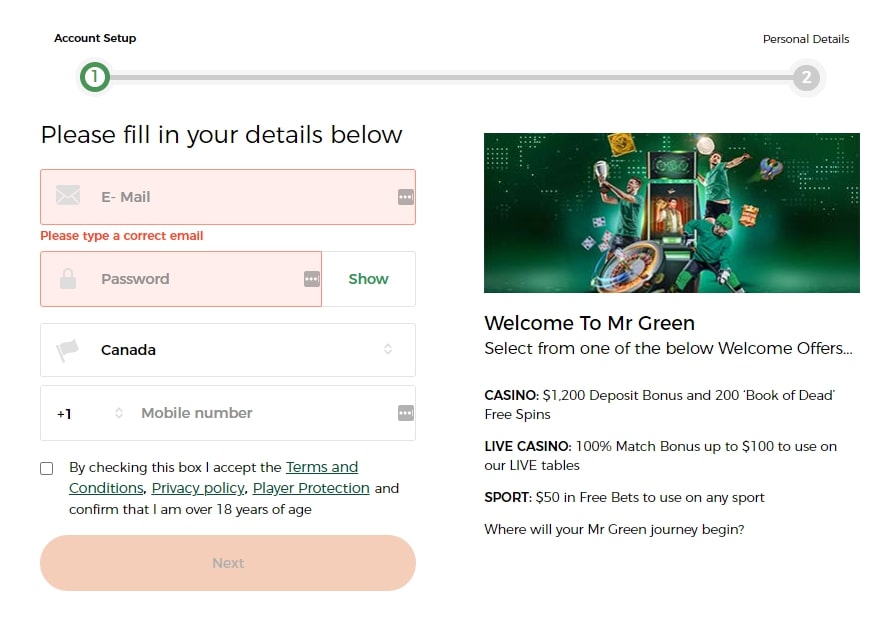
Task: Select step 1 circle in the progress stepper
Action: pos(95,77)
